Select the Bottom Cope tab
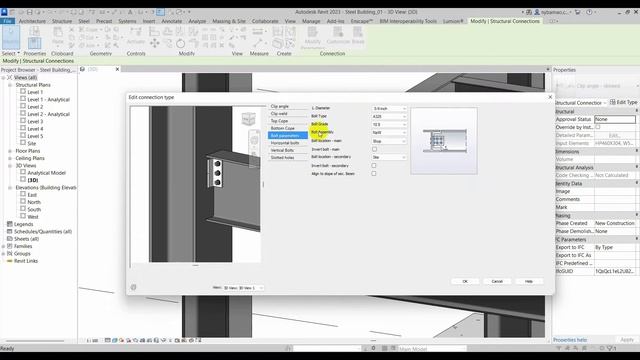 (x=288, y=128)
